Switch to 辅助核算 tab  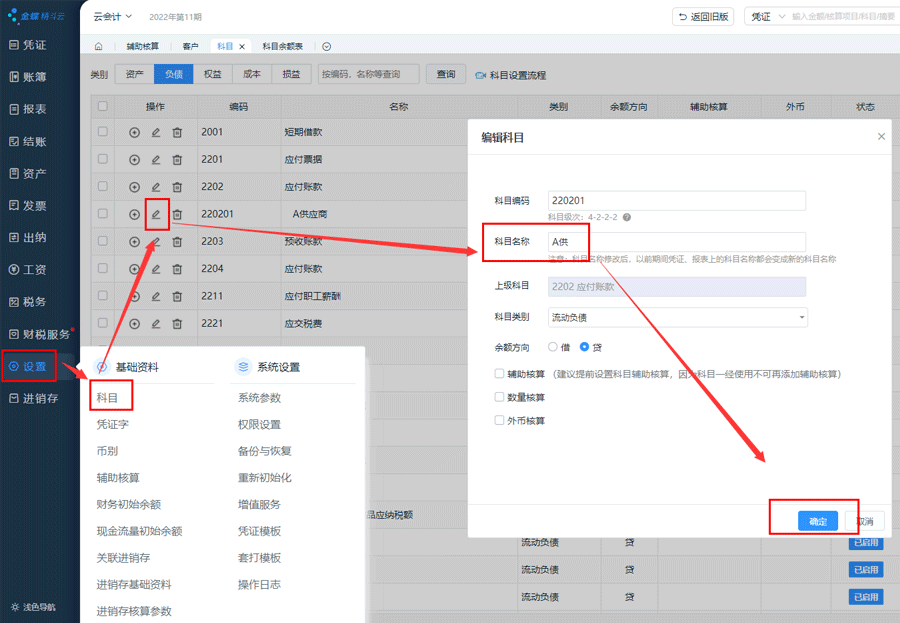click(142, 47)
